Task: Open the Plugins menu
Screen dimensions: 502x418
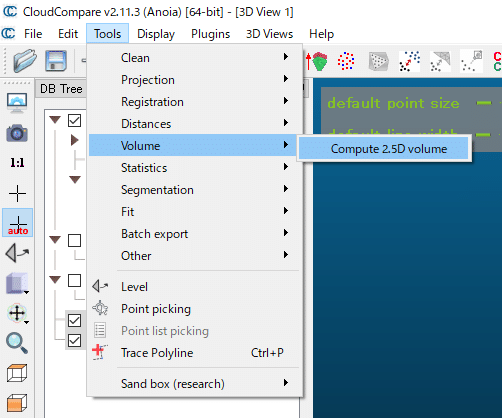Action: pos(210,34)
